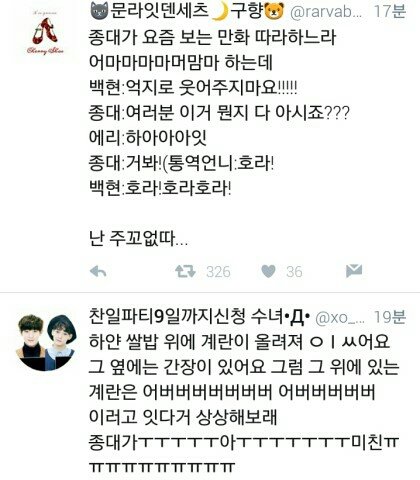Screen dimensions: 420x480
Task: Open the tweet starting 하얀 쌀밥 위에
Action: (244, 404)
